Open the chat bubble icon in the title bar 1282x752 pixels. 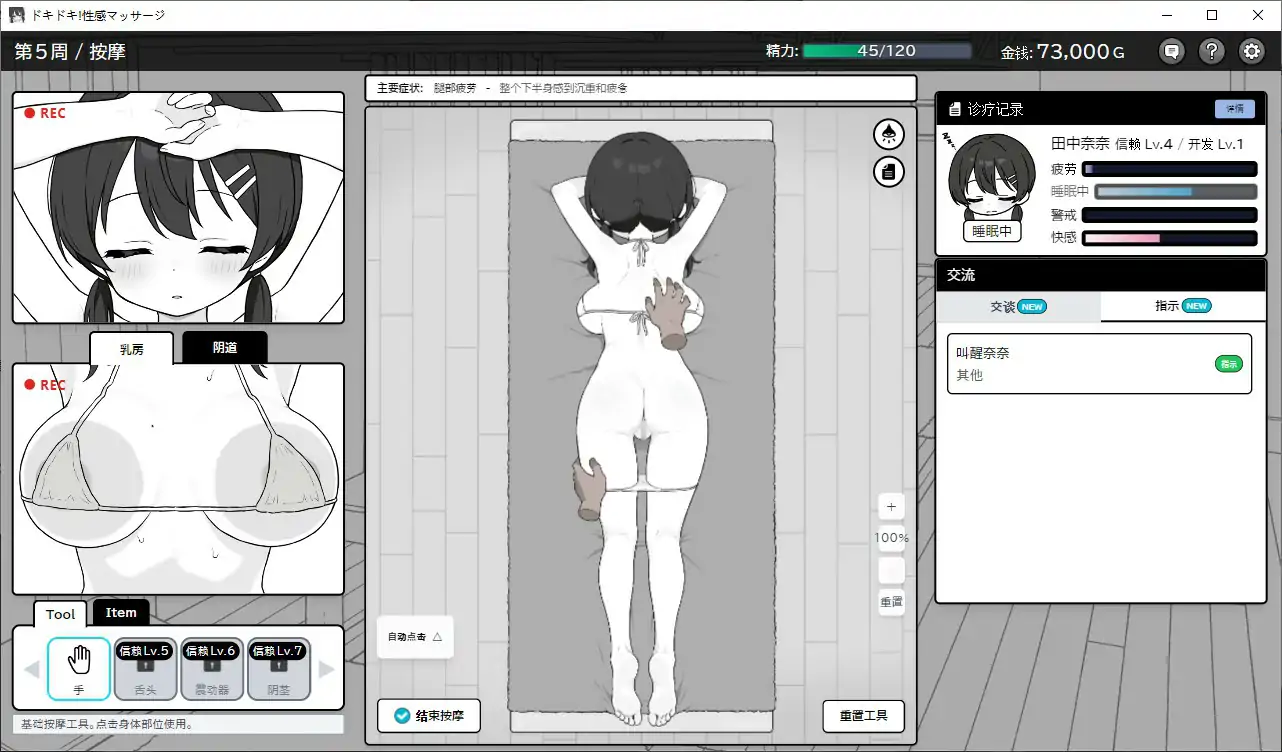coord(1171,50)
